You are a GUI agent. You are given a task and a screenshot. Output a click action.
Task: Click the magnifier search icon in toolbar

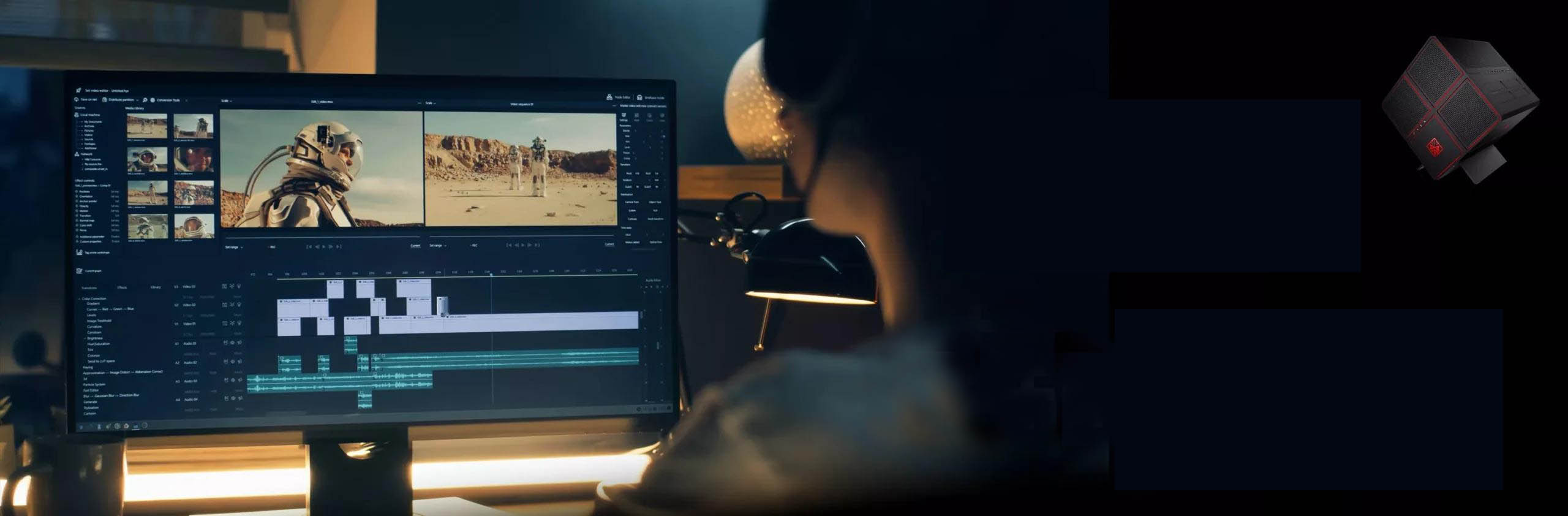tap(145, 100)
